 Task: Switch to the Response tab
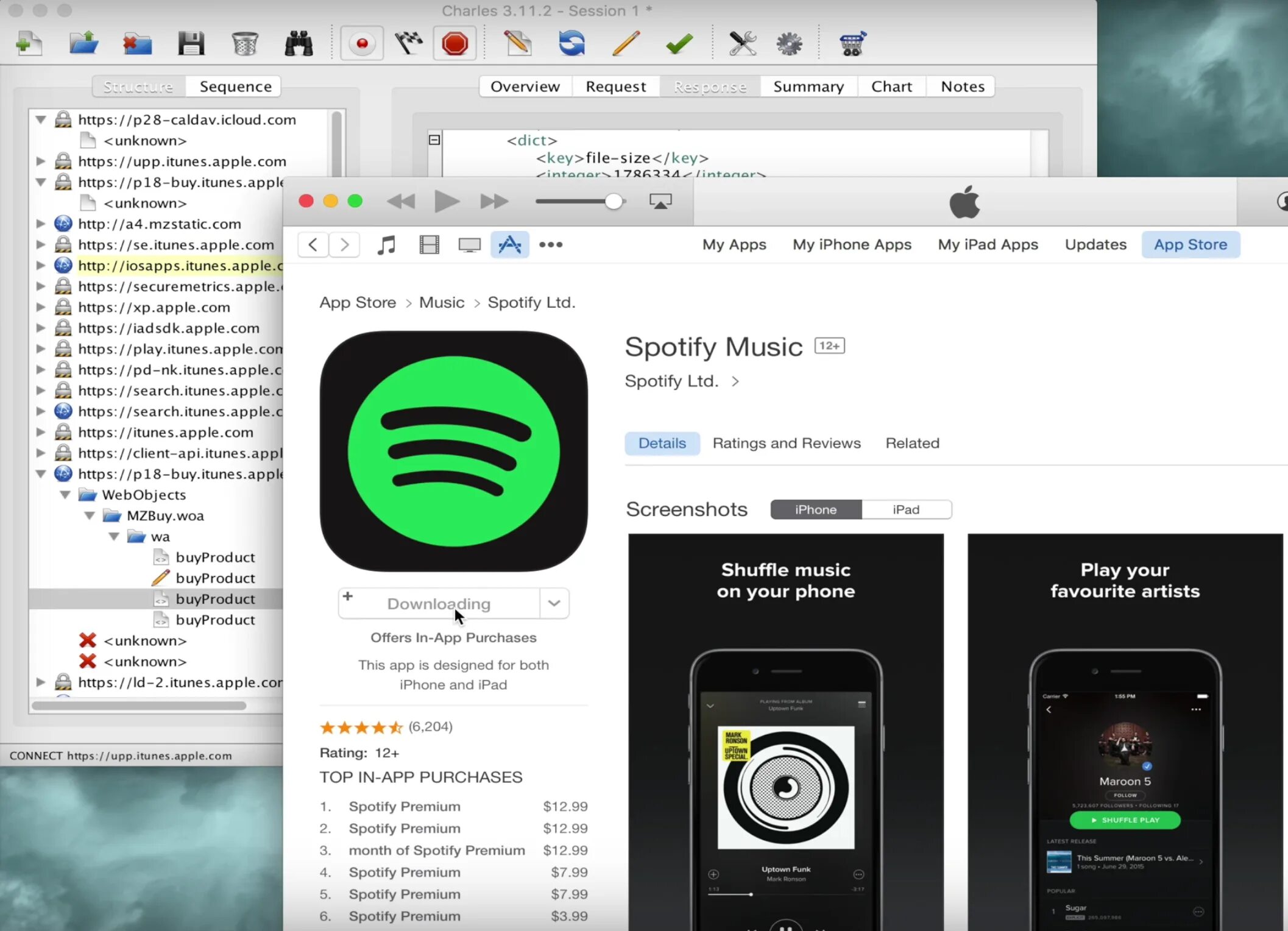click(x=710, y=86)
